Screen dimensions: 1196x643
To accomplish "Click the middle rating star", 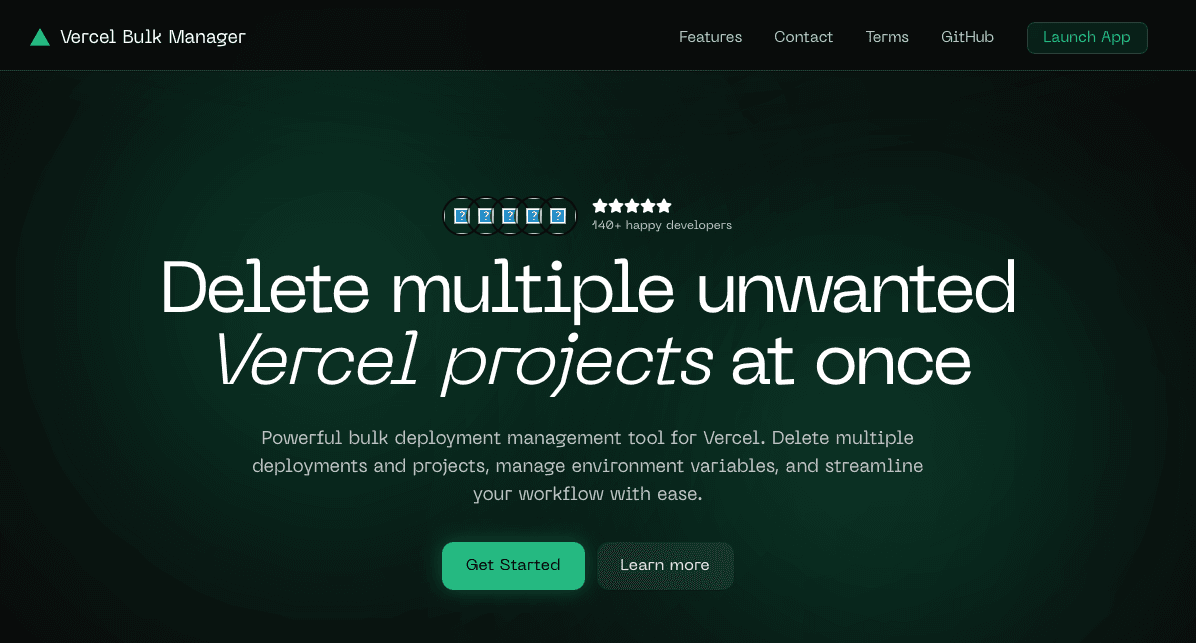I will [x=632, y=206].
